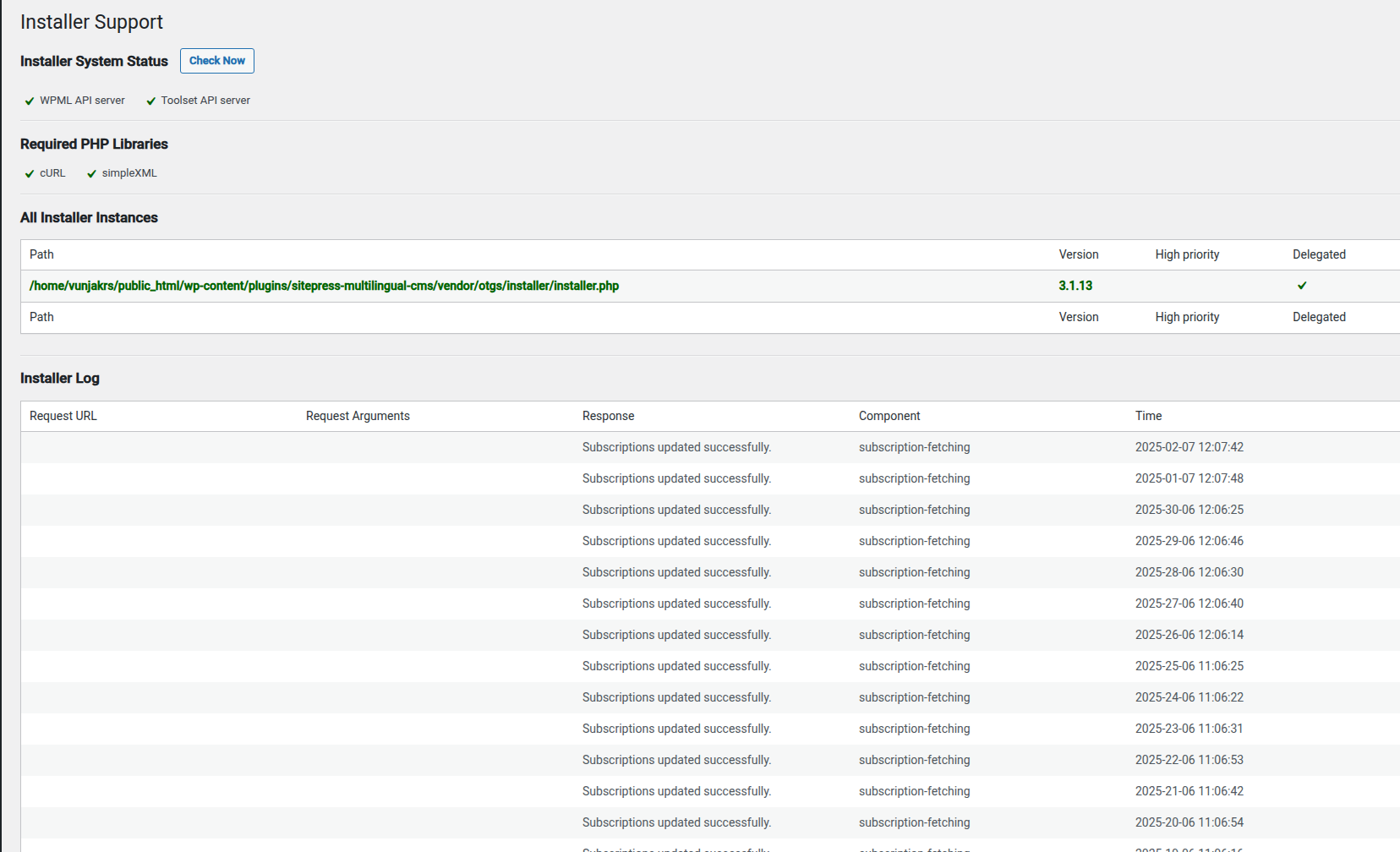Click the Request URL column header
Viewport: 1400px width, 852px height.
pos(63,416)
